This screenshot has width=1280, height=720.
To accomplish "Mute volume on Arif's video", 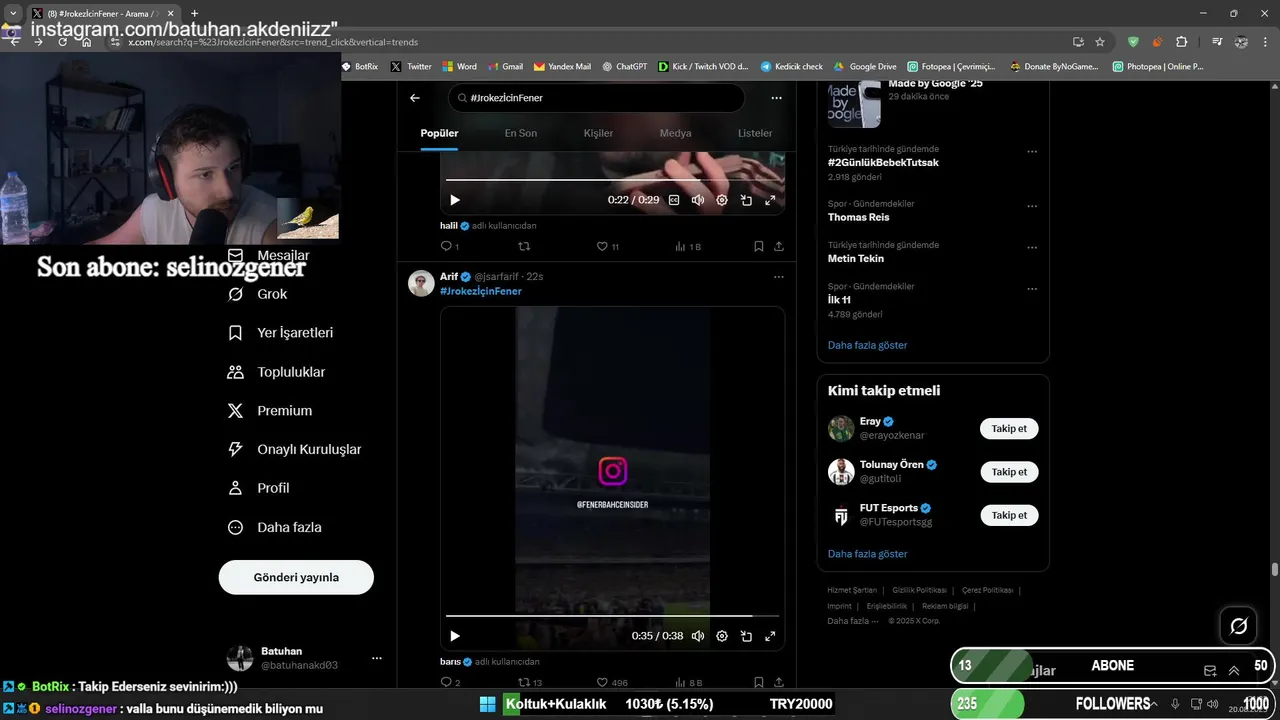I will (x=698, y=636).
